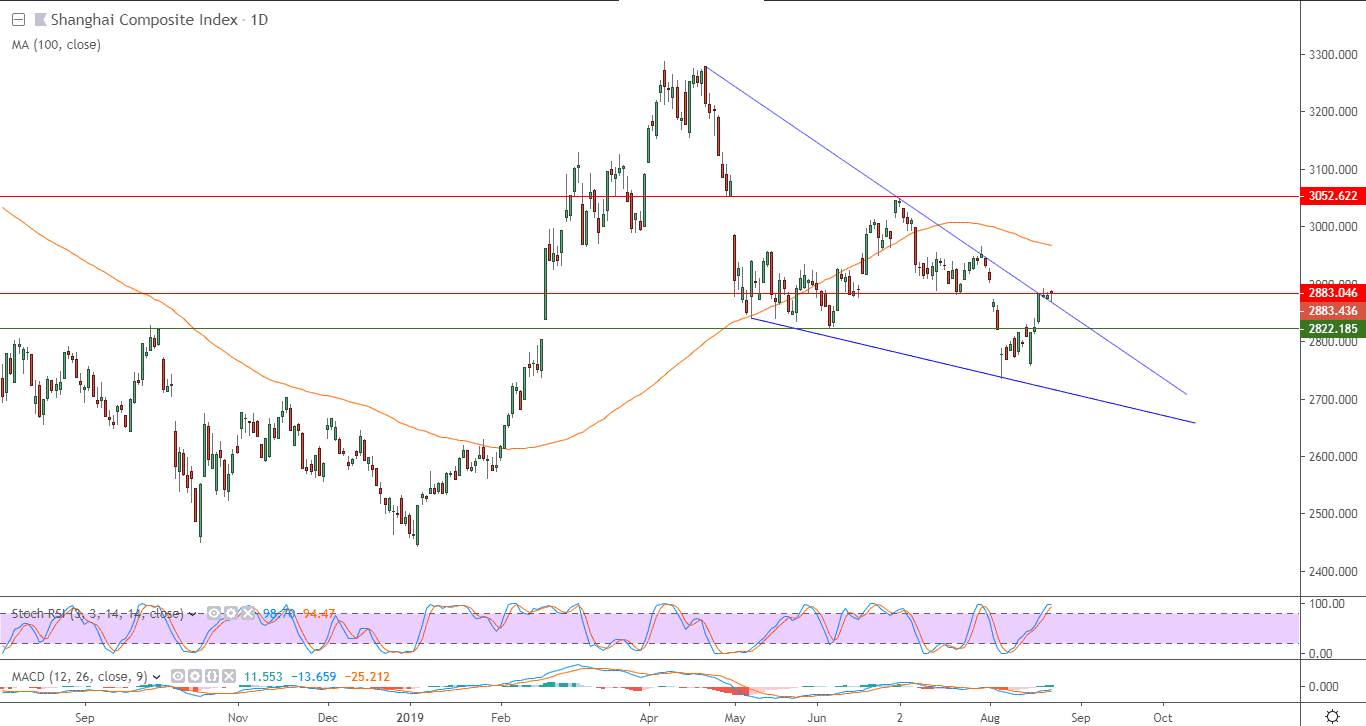Click Stoch RSI value 98.70

pyautogui.click(x=279, y=613)
